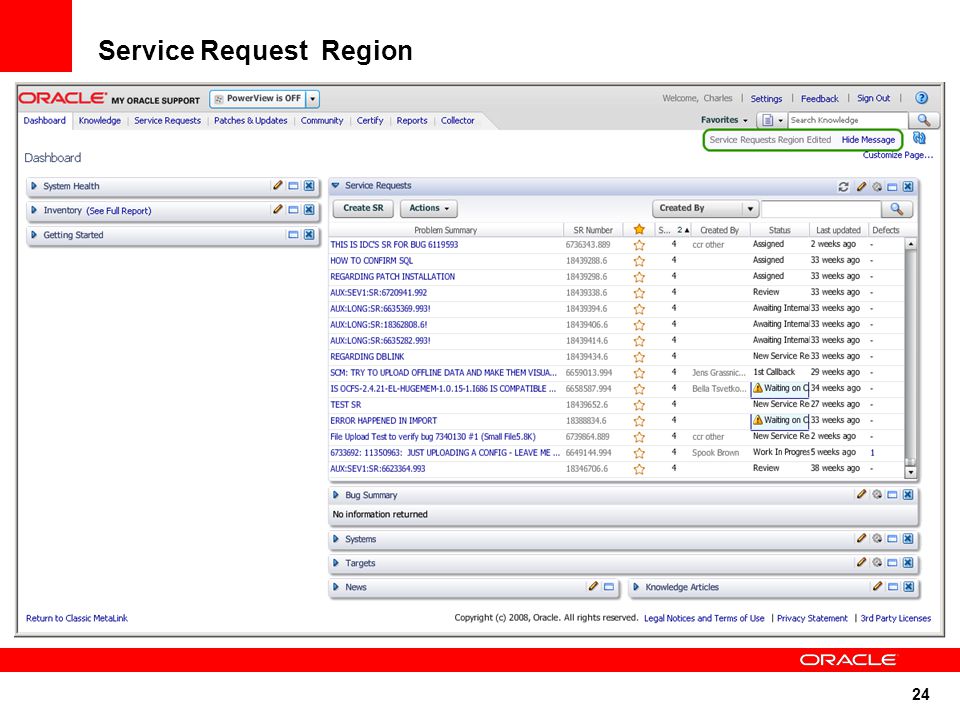Click the Service Requests search text field

tap(821, 209)
